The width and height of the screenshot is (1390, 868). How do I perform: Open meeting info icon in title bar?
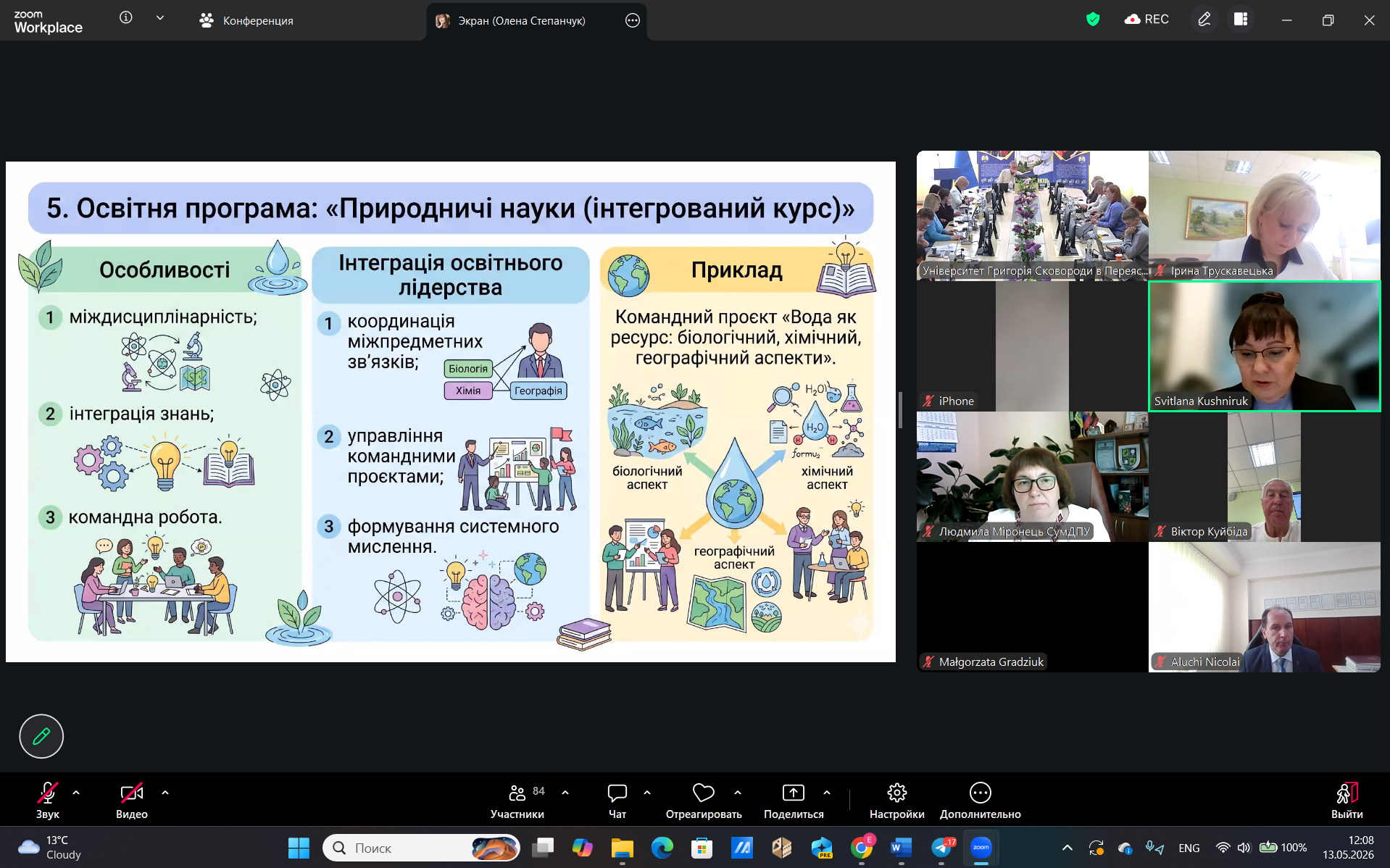pos(126,17)
